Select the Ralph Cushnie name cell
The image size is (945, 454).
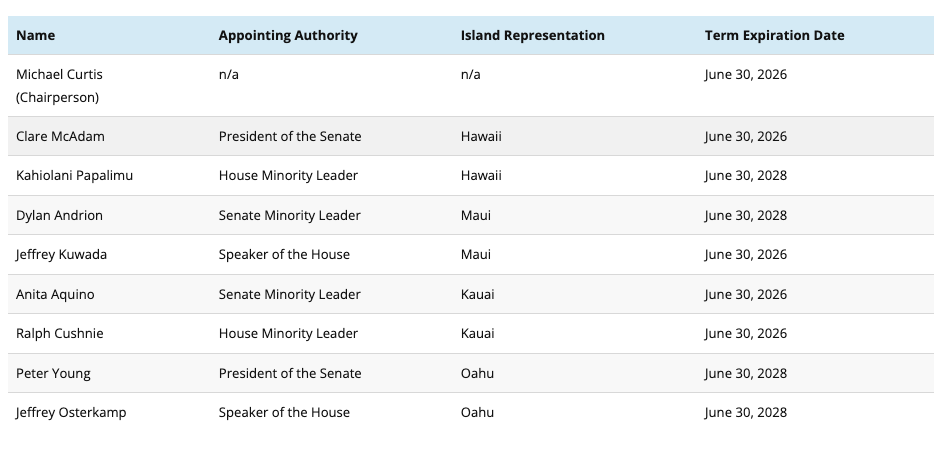(x=59, y=333)
